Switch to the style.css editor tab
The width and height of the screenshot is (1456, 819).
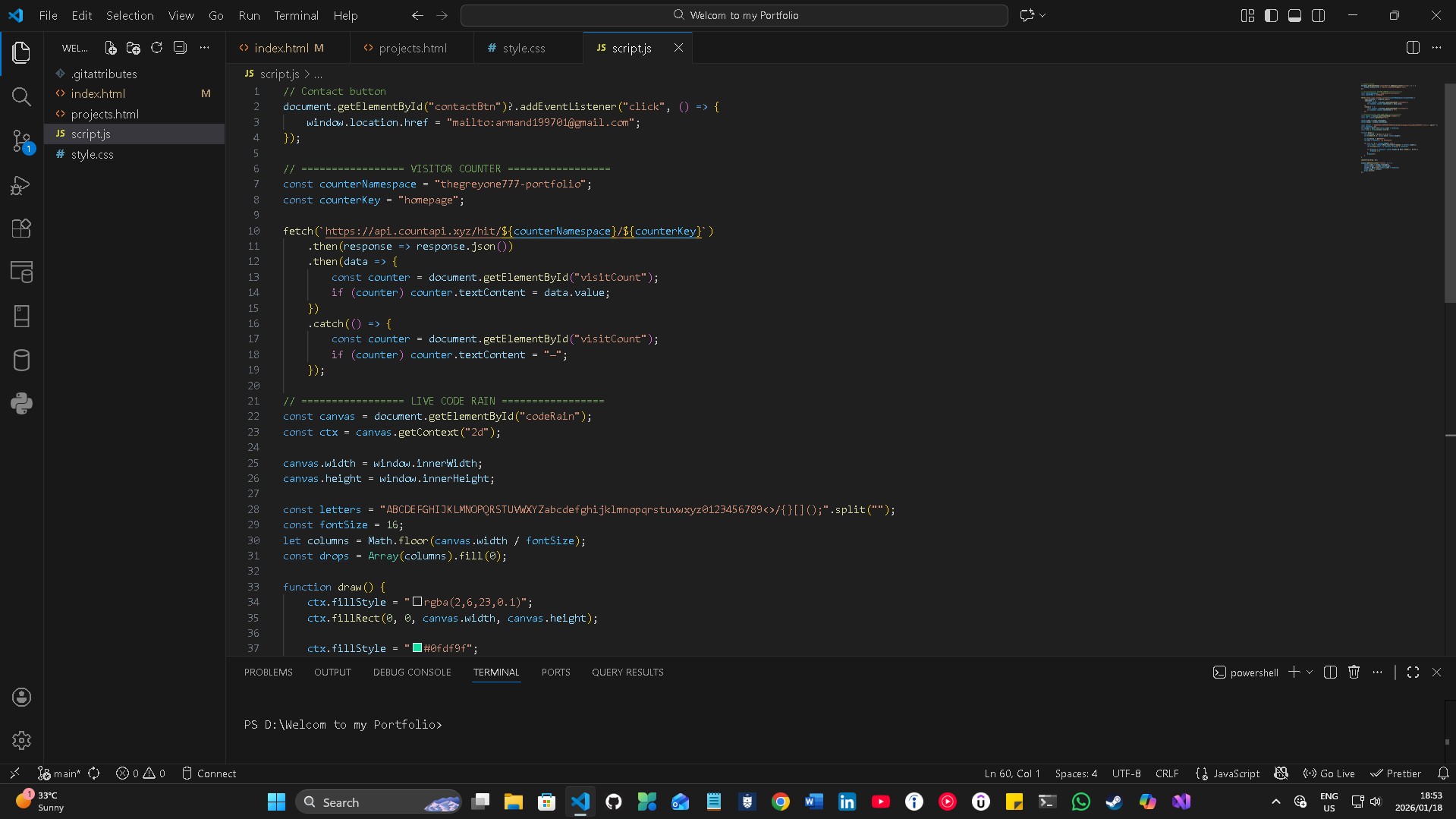tap(524, 48)
